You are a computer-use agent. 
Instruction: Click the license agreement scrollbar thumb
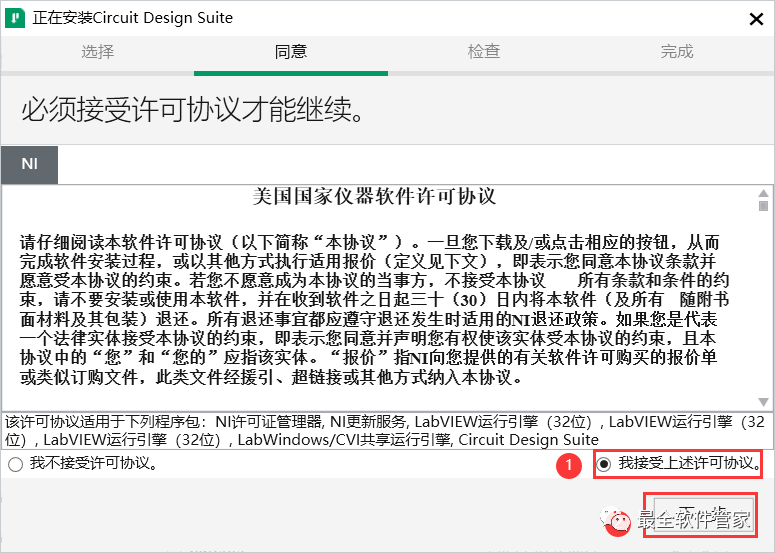763,206
